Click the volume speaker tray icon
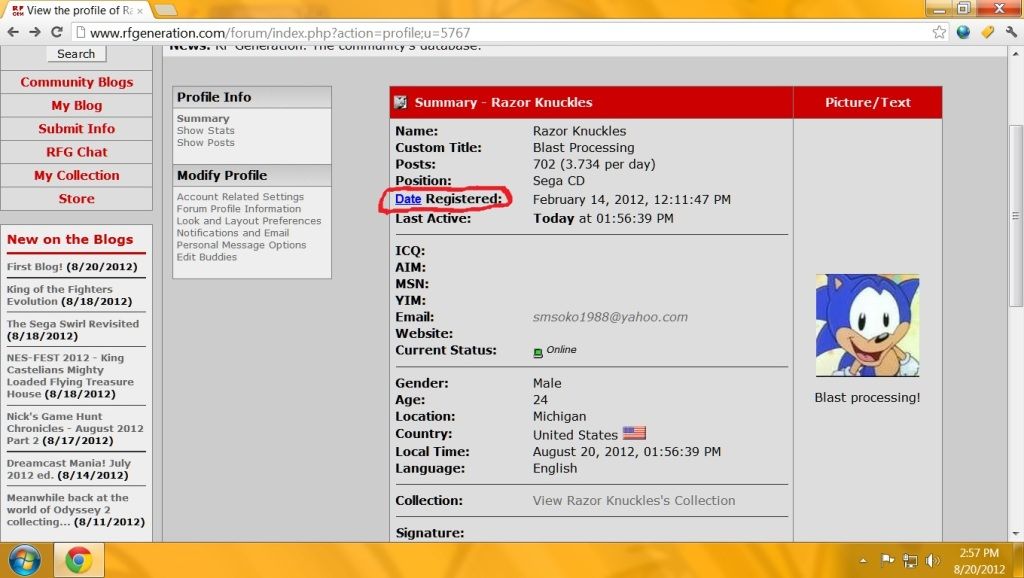The height and width of the screenshot is (578, 1024). [933, 560]
